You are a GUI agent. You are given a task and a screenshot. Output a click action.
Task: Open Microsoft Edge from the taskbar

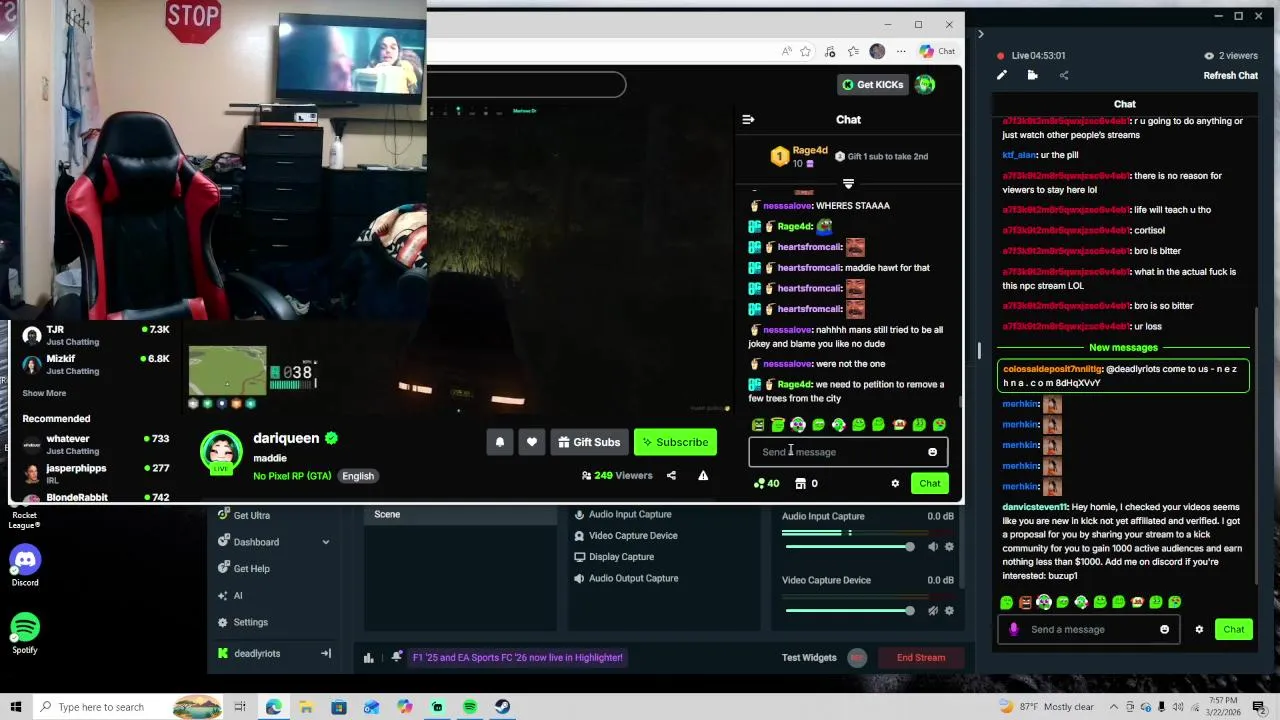[273, 707]
